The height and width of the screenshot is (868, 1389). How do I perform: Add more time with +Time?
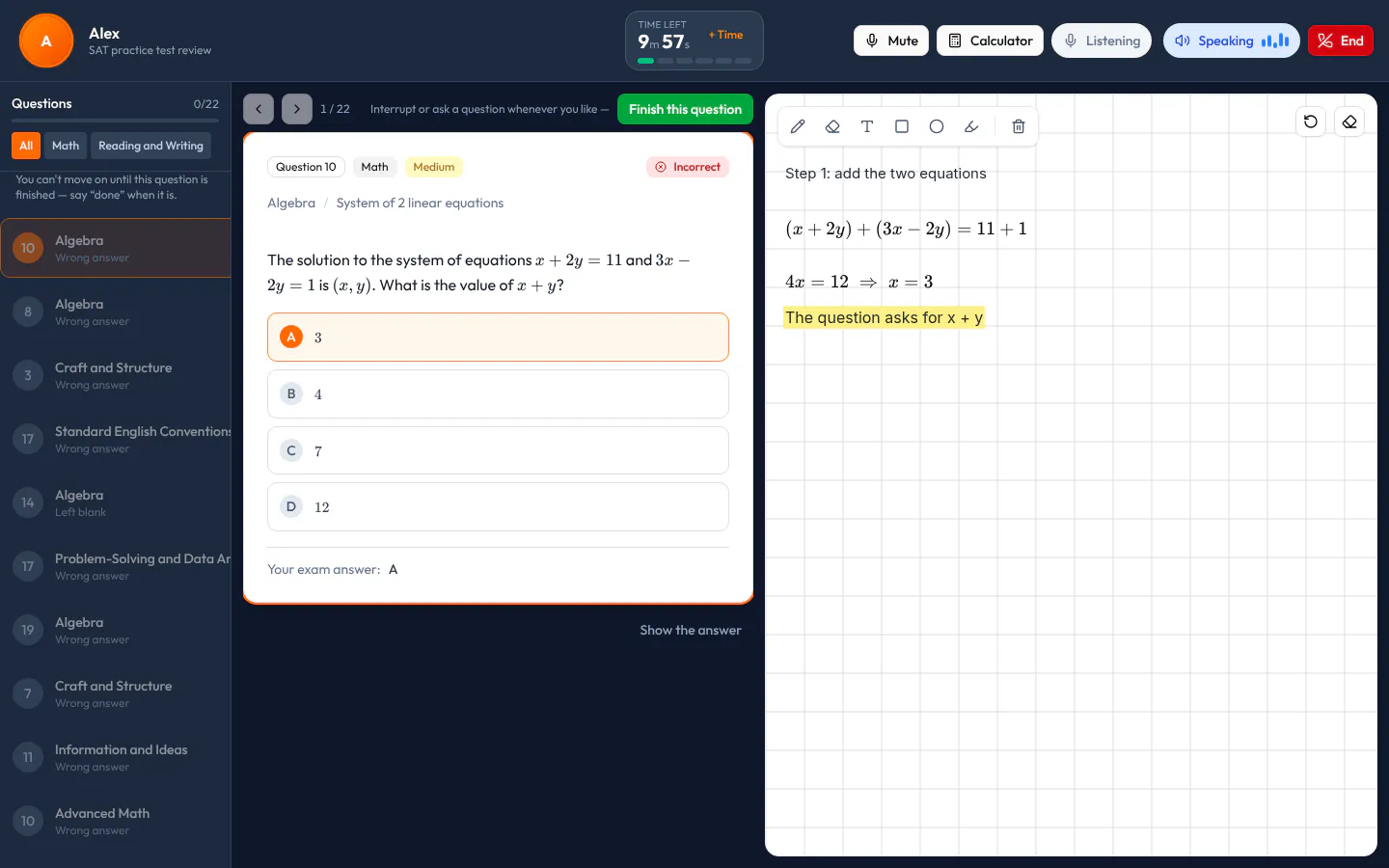[726, 35]
